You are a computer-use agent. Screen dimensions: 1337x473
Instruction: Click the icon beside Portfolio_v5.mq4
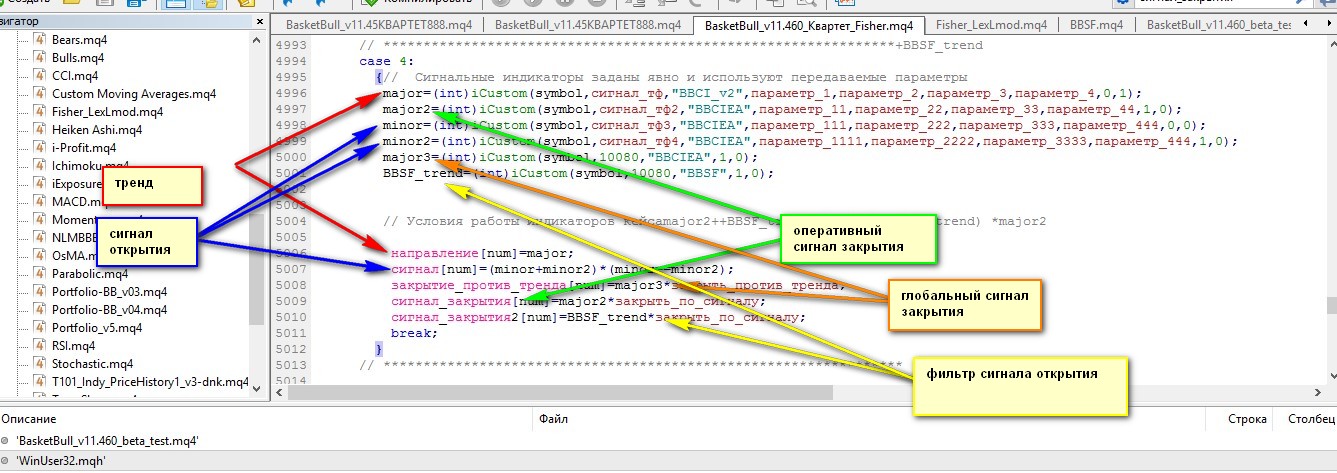click(40, 327)
